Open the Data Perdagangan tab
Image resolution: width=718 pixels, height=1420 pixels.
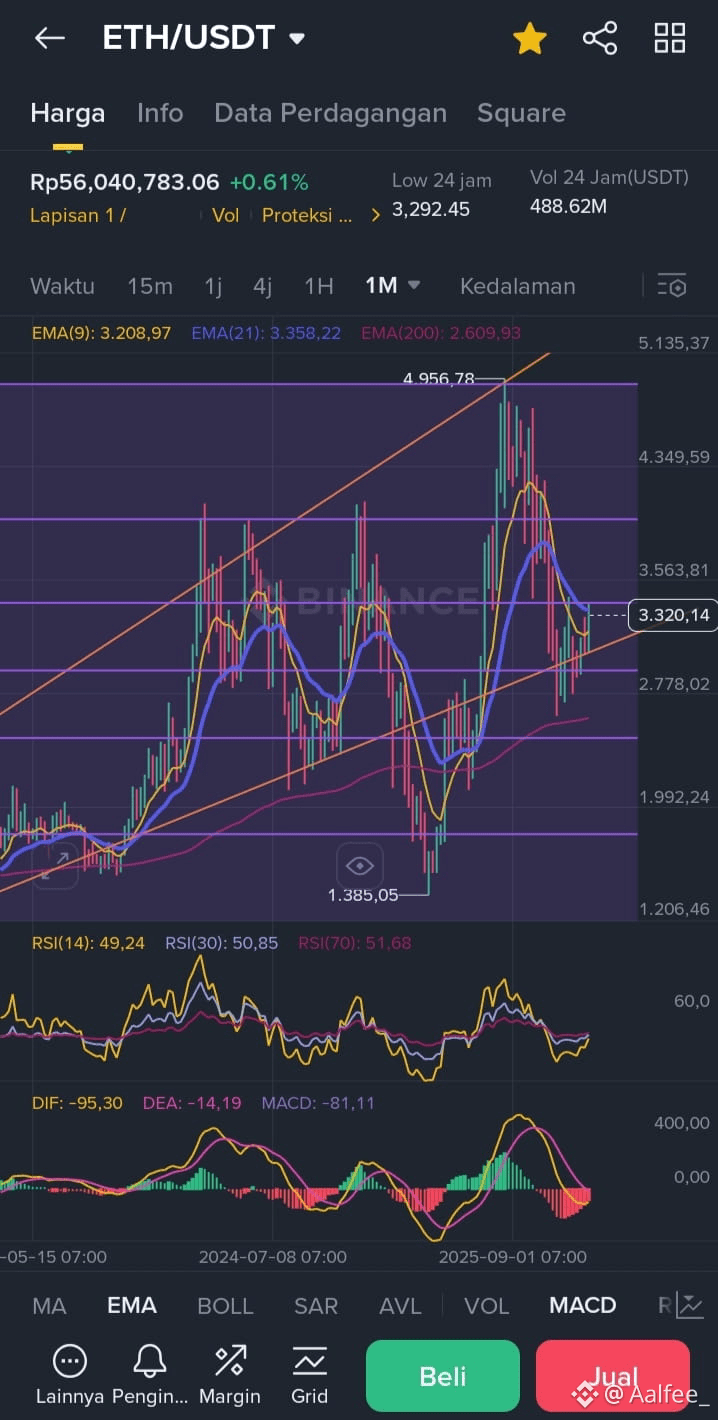[330, 113]
